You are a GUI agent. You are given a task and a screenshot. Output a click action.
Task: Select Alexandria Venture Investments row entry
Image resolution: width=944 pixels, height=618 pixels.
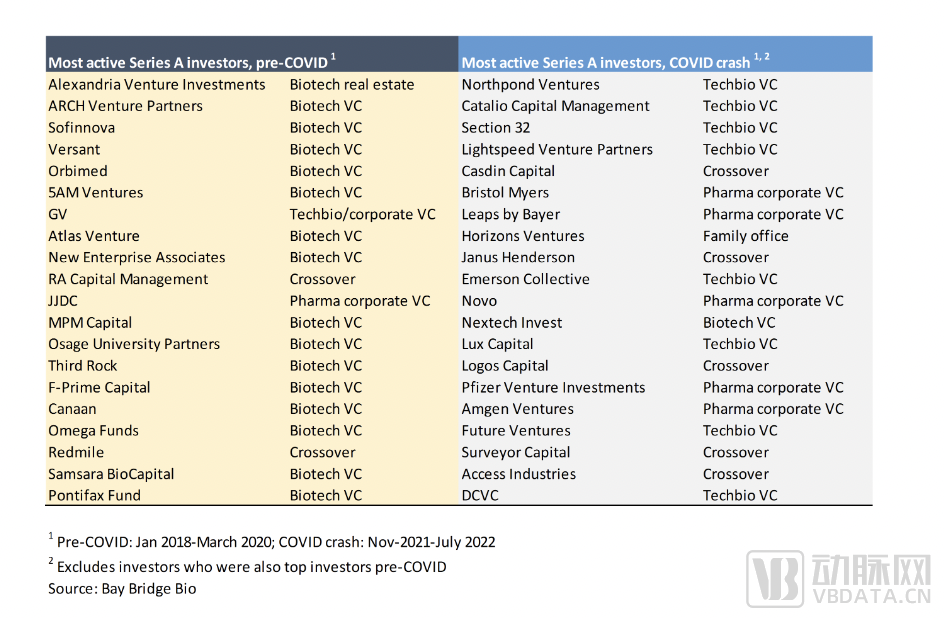click(157, 84)
